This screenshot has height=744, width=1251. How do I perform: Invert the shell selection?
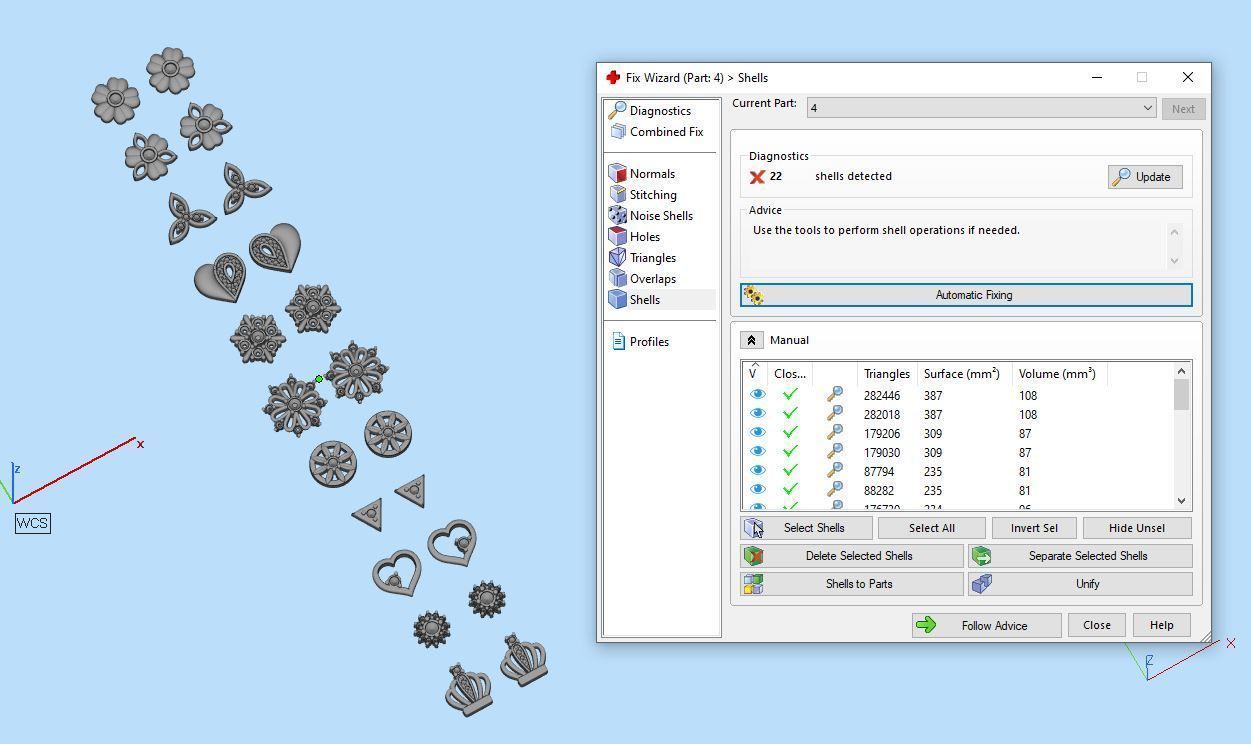[x=1034, y=528]
